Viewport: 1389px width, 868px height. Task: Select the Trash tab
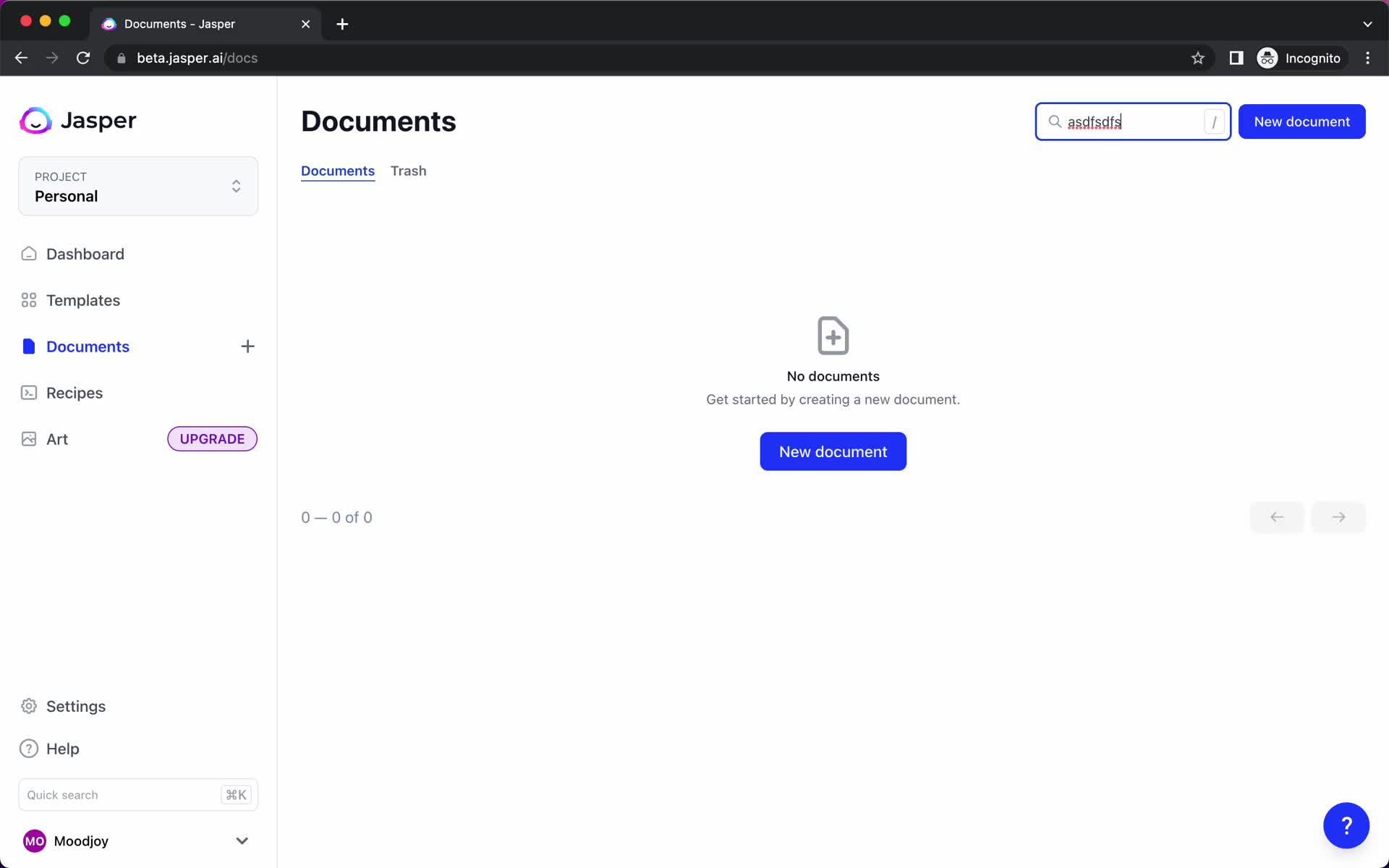coord(408,170)
